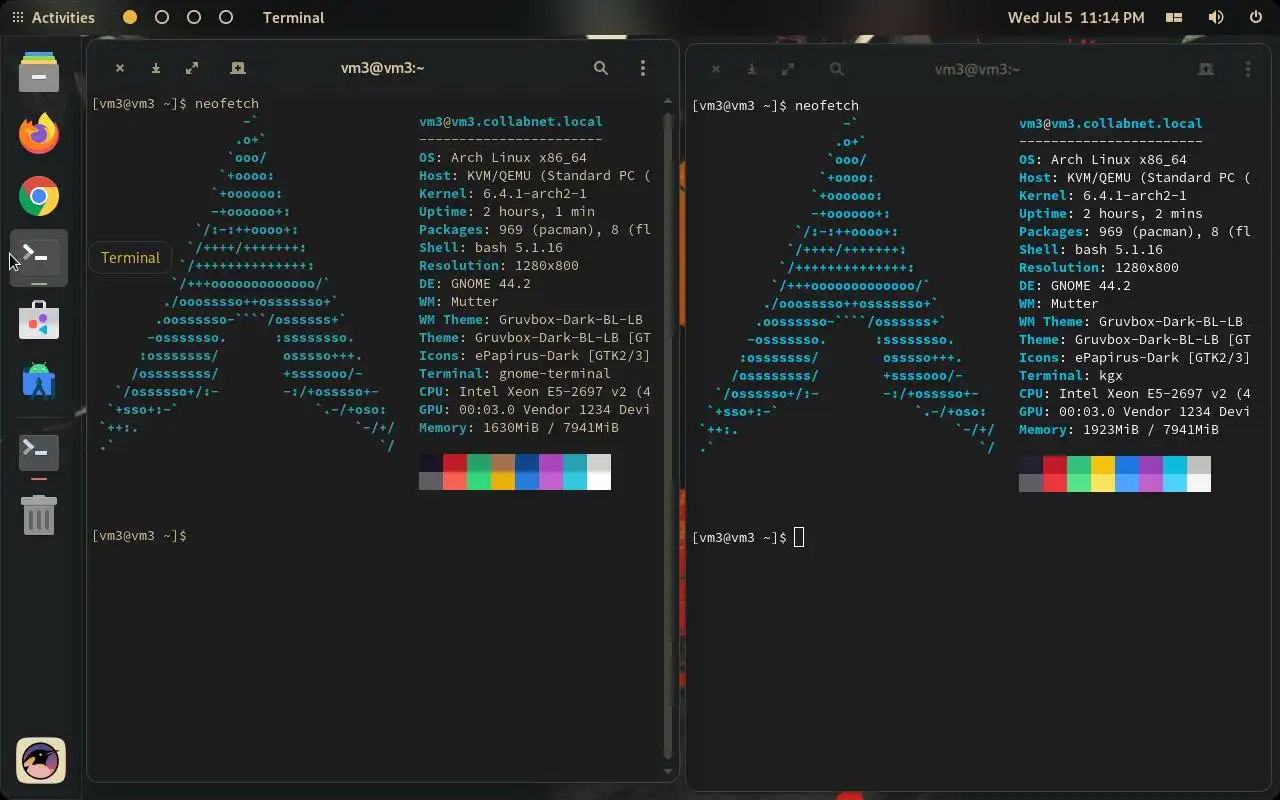Click 'Kernel: 6.4.1-arch2-1' in right terminal
This screenshot has width=1280, height=800.
(x=1103, y=195)
